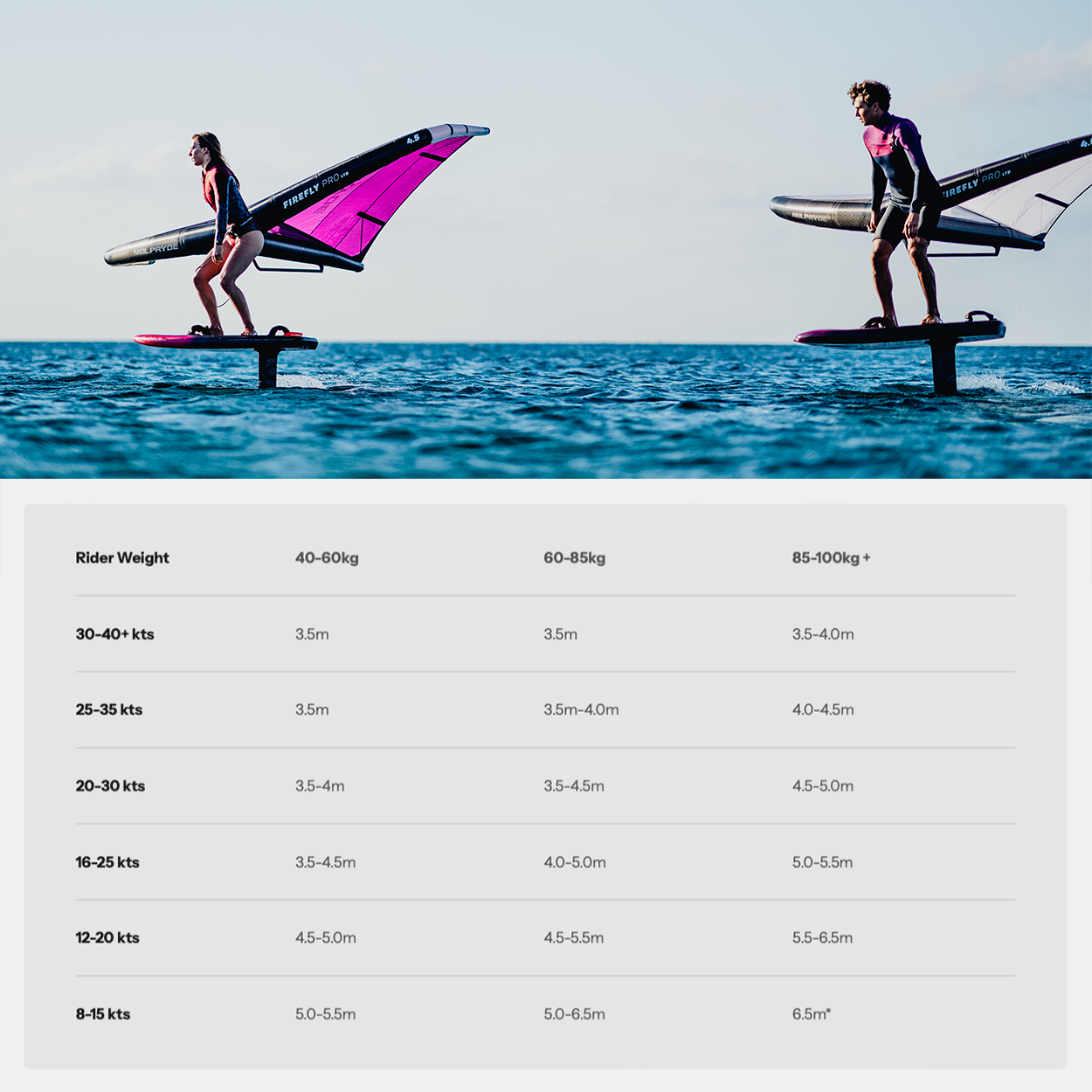This screenshot has height=1092, width=1092.
Task: Click the 16-25 kts row label
Action: [x=107, y=862]
